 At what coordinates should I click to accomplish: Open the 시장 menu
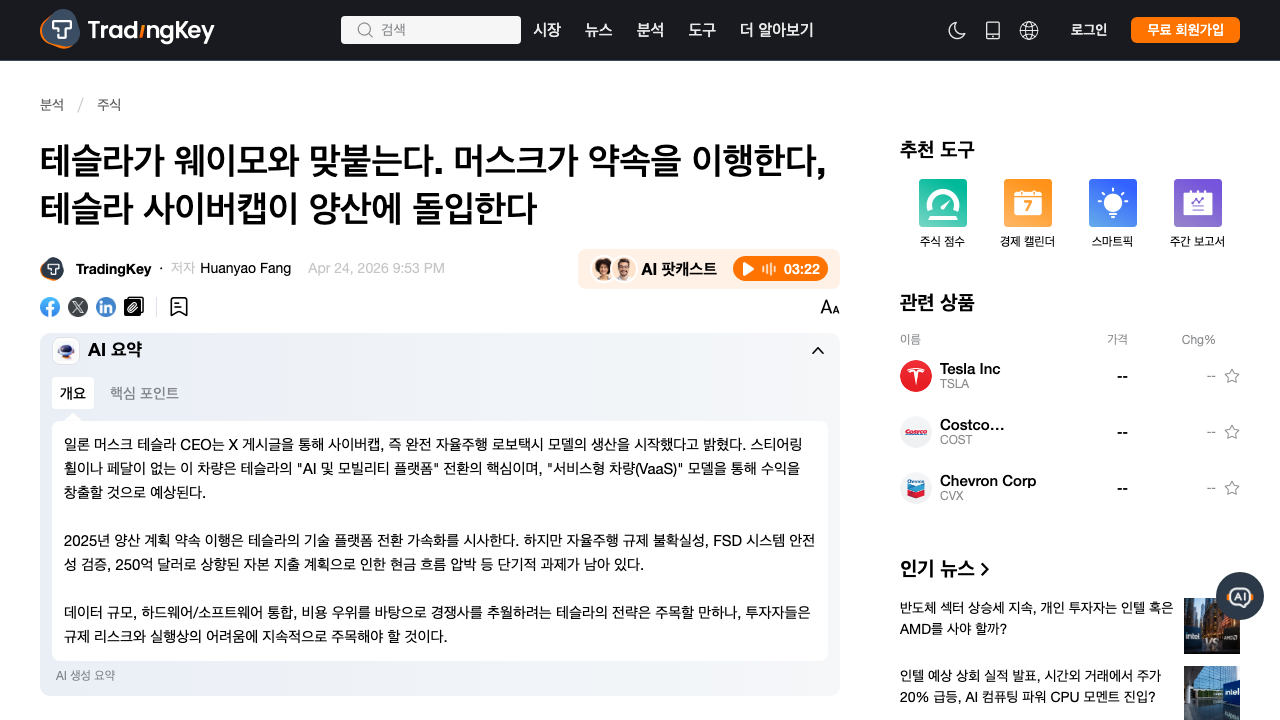click(547, 30)
